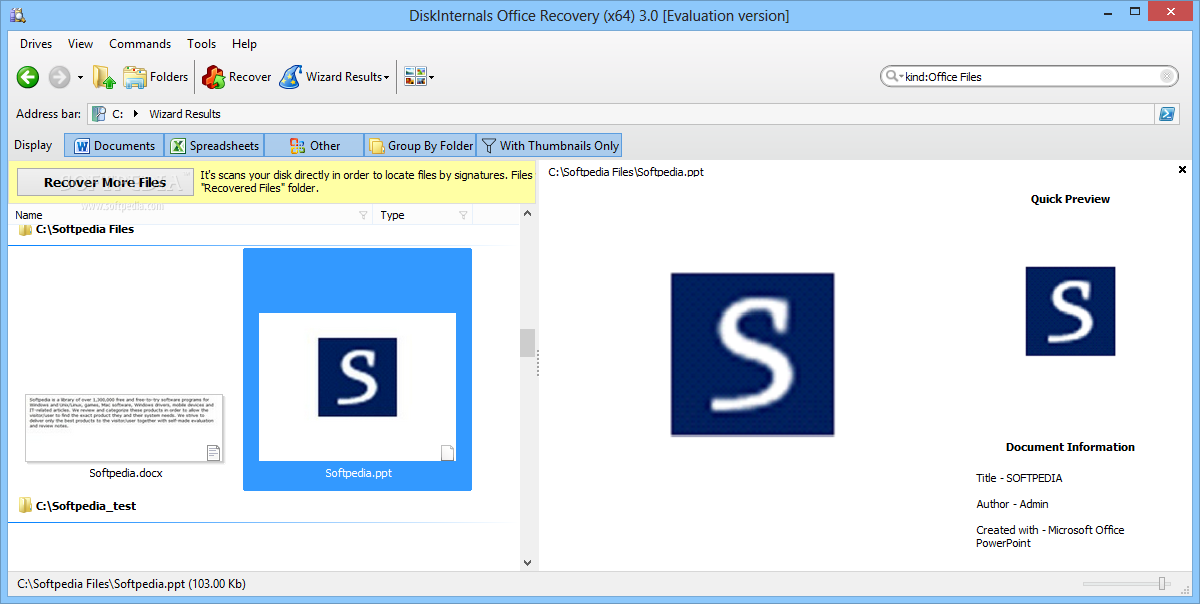Toggle With Thumbnails Only filter
The width and height of the screenshot is (1200, 604).
tap(549, 146)
